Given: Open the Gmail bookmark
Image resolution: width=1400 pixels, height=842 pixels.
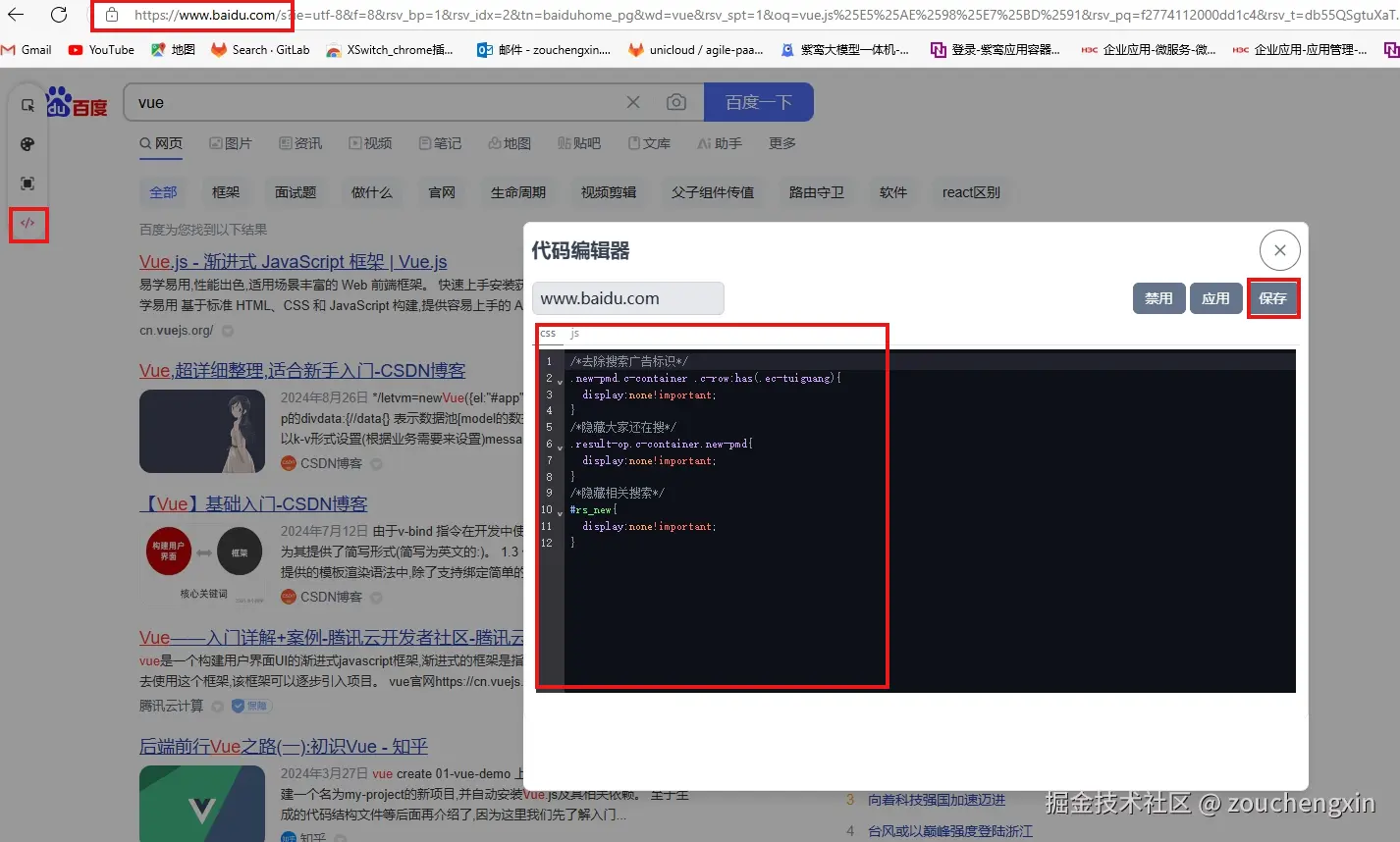Looking at the screenshot, I should 27,49.
